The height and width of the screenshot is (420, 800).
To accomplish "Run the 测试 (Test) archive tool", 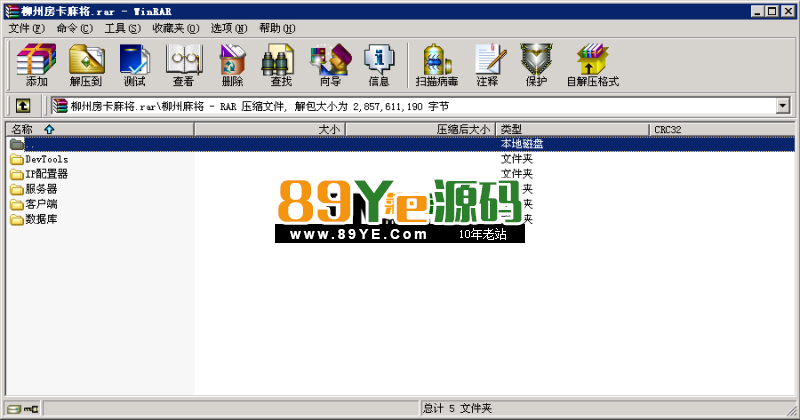I will click(x=134, y=65).
